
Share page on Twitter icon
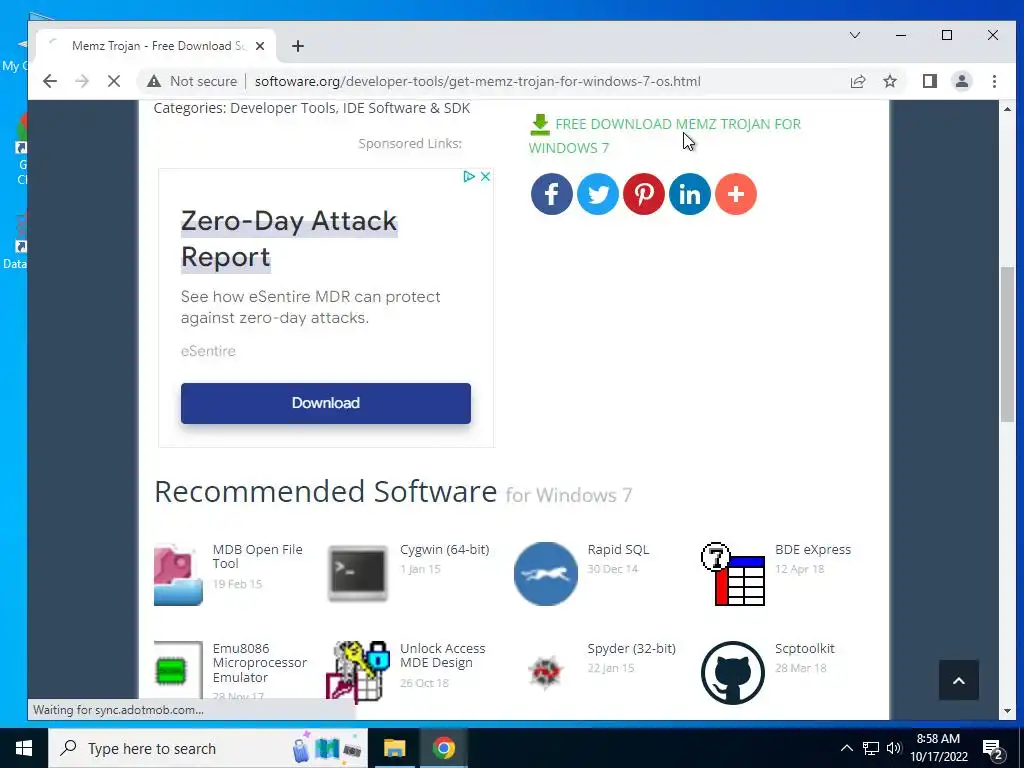coord(598,194)
